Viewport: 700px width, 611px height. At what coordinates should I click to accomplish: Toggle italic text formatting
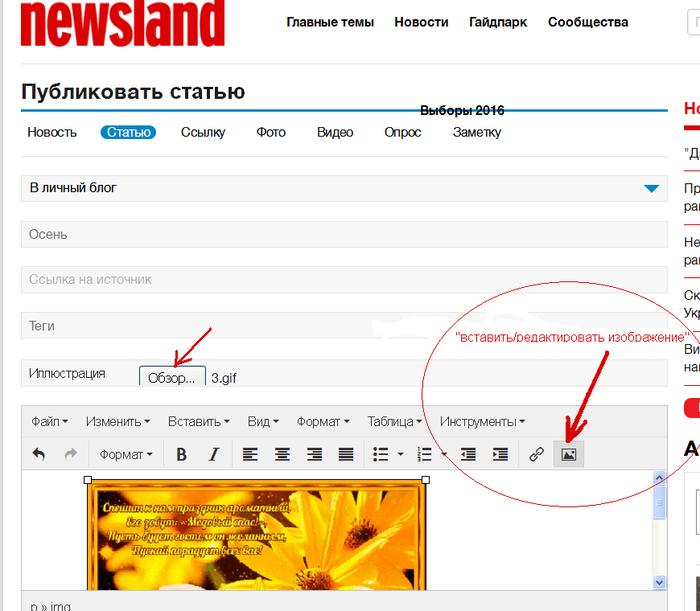213,454
